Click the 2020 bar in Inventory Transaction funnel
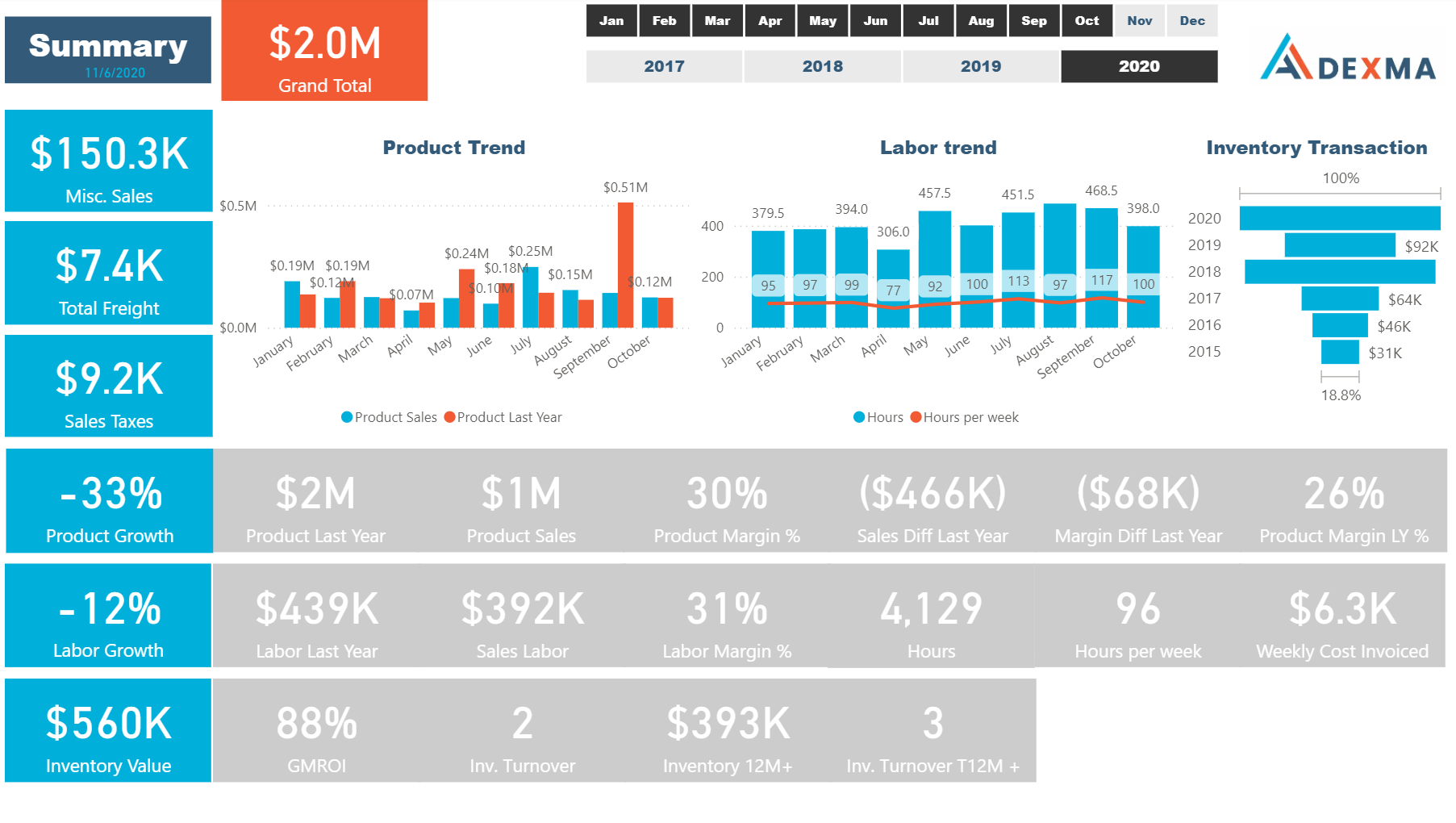The width and height of the screenshot is (1456, 823). click(1339, 218)
